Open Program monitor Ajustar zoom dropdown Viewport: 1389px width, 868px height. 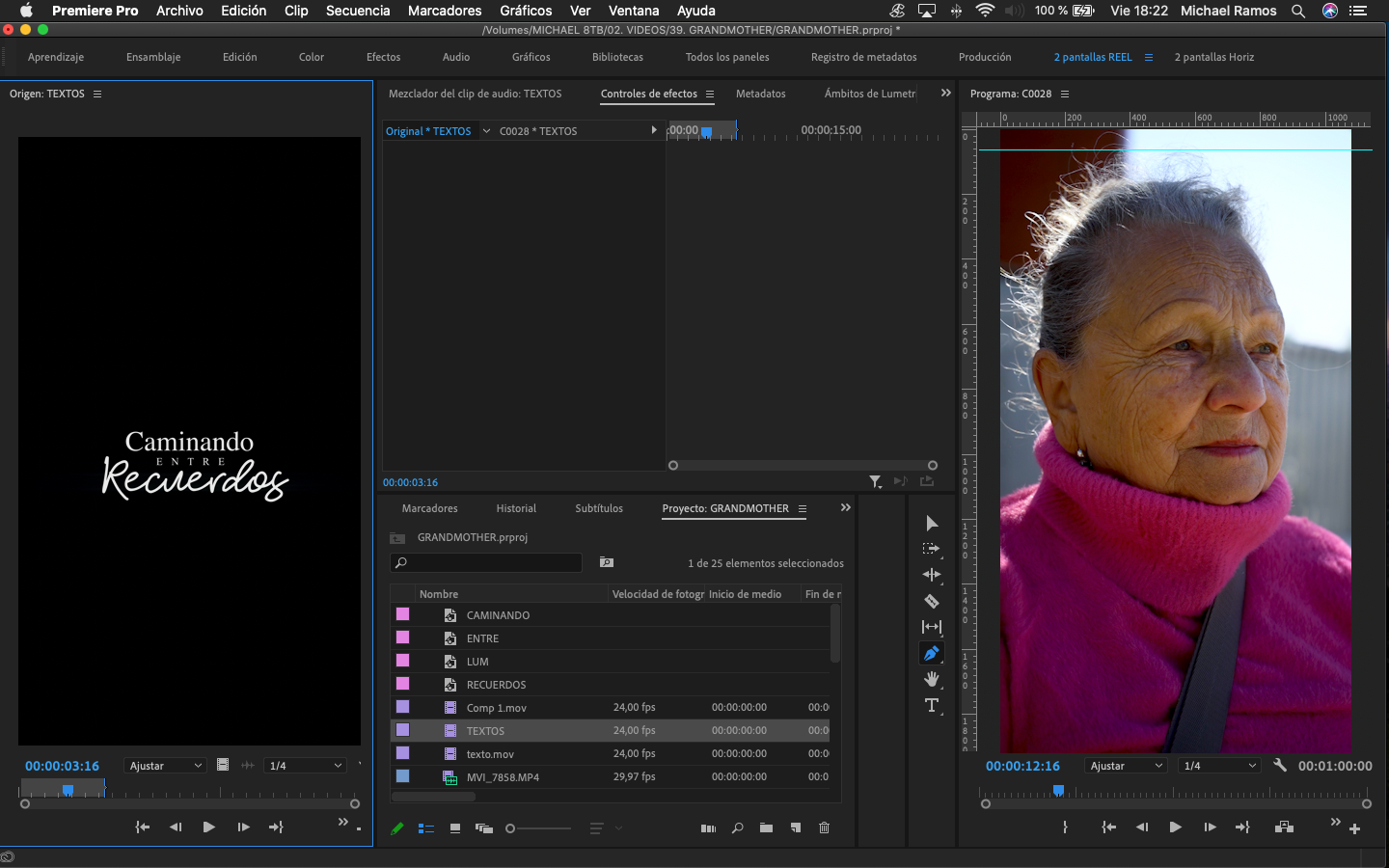click(1126, 765)
